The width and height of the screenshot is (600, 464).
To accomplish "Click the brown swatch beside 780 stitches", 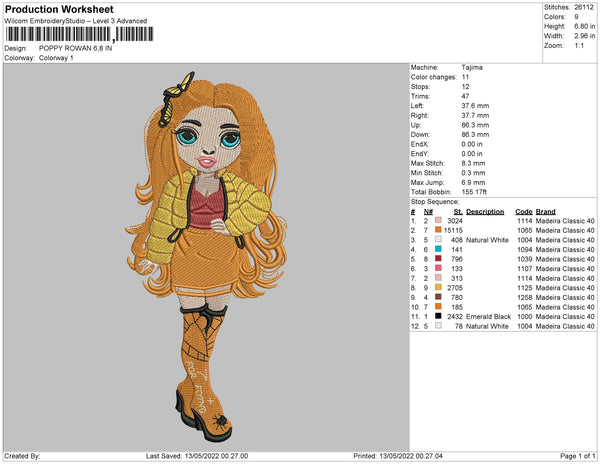I will tap(438, 297).
